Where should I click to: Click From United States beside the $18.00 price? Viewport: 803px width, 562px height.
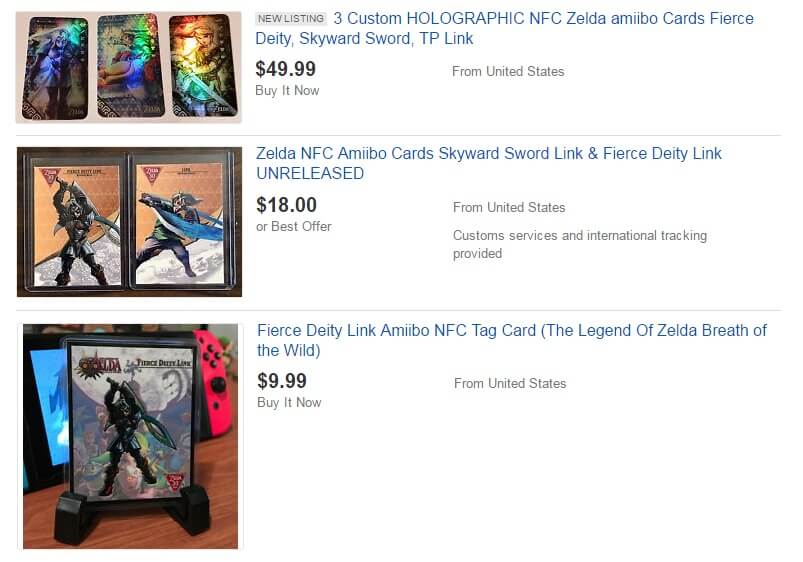(509, 207)
